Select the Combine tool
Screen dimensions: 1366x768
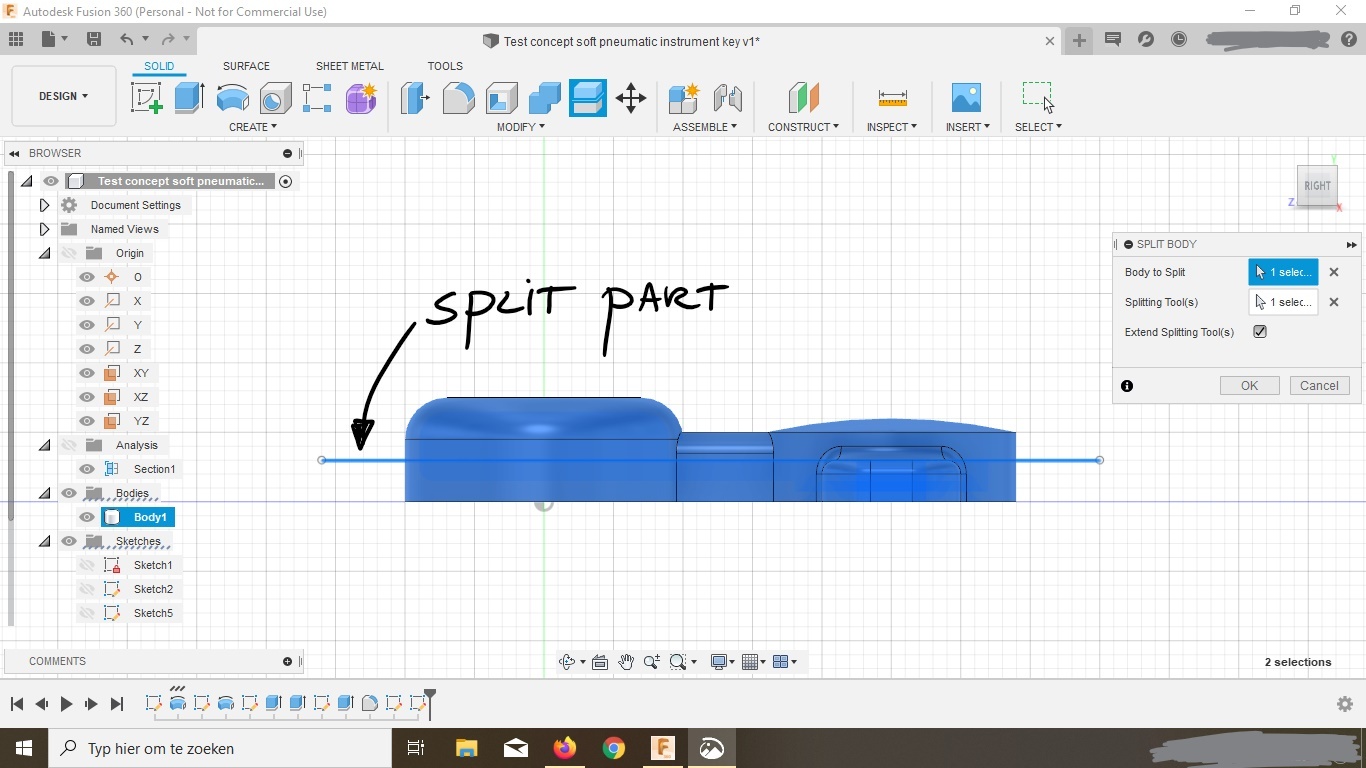pyautogui.click(x=544, y=98)
